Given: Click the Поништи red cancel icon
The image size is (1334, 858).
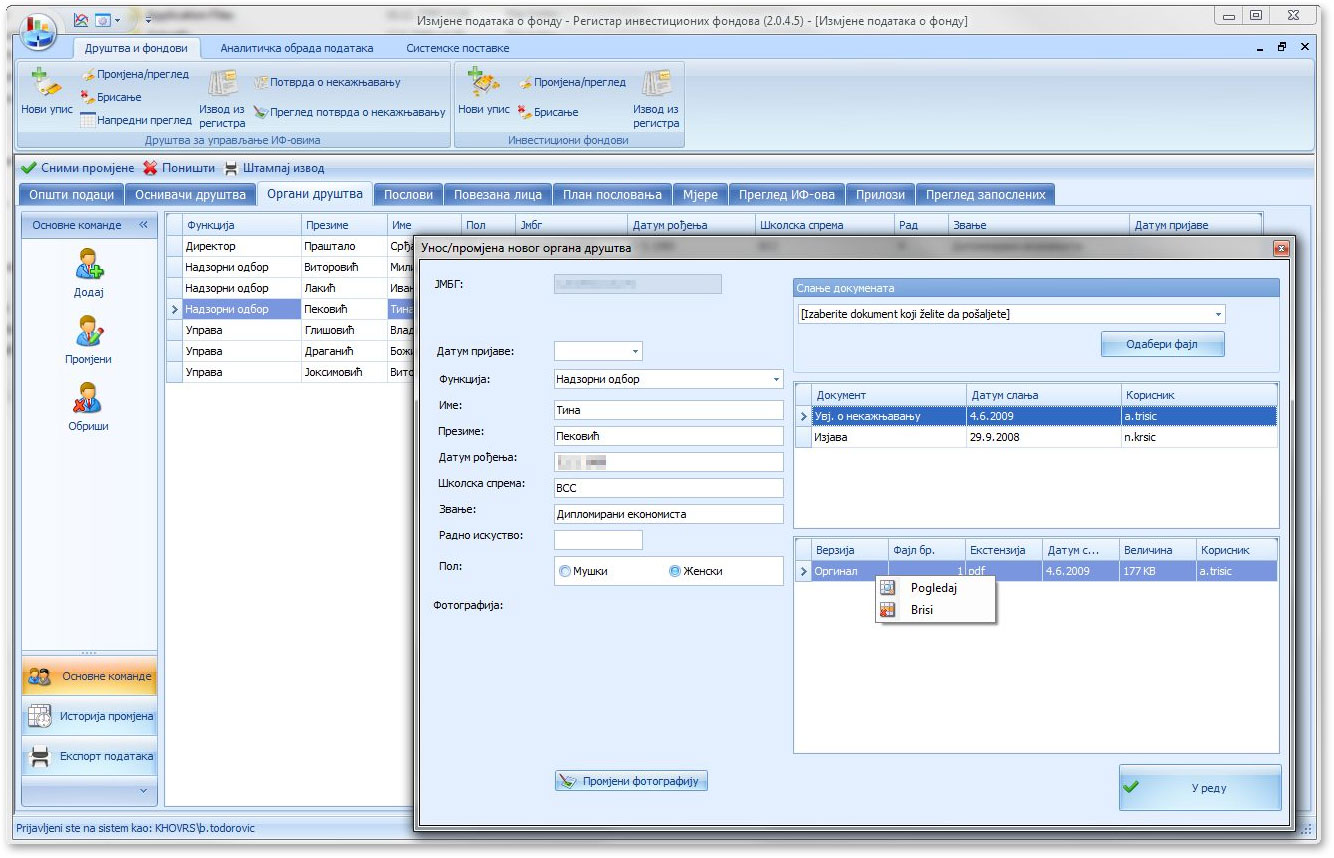Looking at the screenshot, I should (150, 168).
